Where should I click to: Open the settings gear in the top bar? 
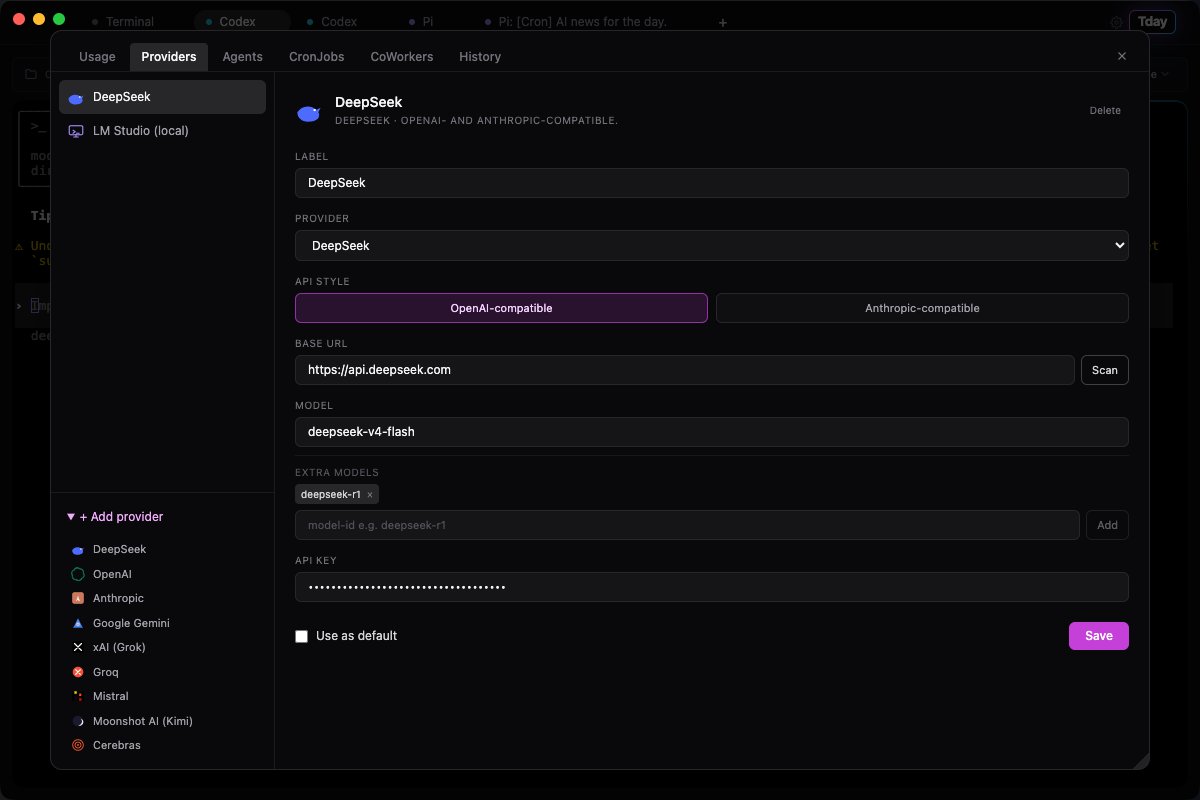1116,22
